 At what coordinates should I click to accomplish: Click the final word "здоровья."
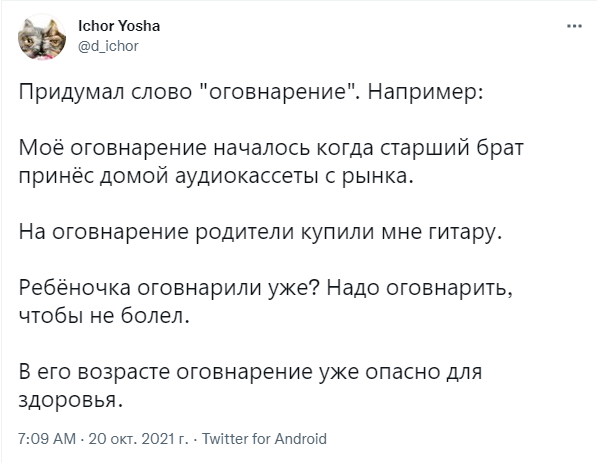(71, 400)
